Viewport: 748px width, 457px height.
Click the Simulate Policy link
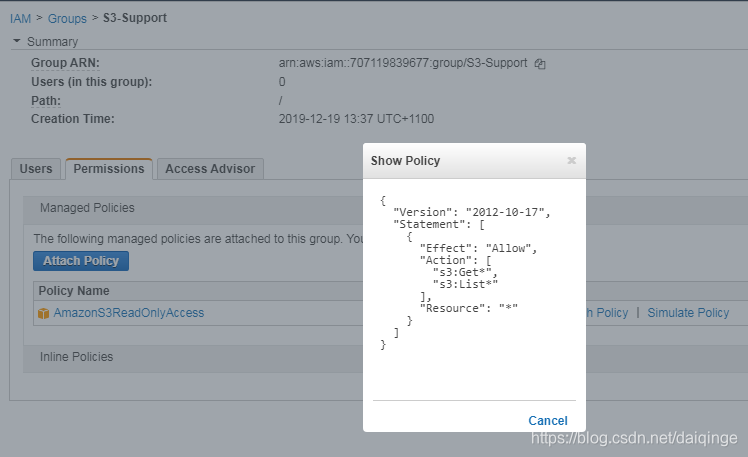pos(688,313)
